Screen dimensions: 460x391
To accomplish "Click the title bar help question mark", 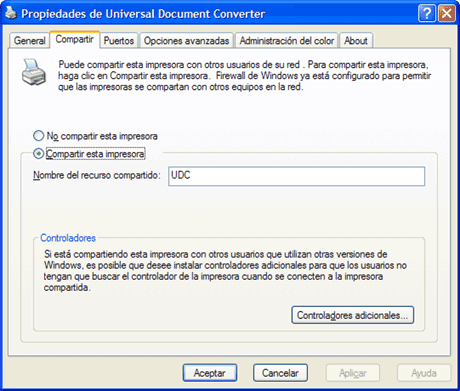I will pyautogui.click(x=427, y=13).
